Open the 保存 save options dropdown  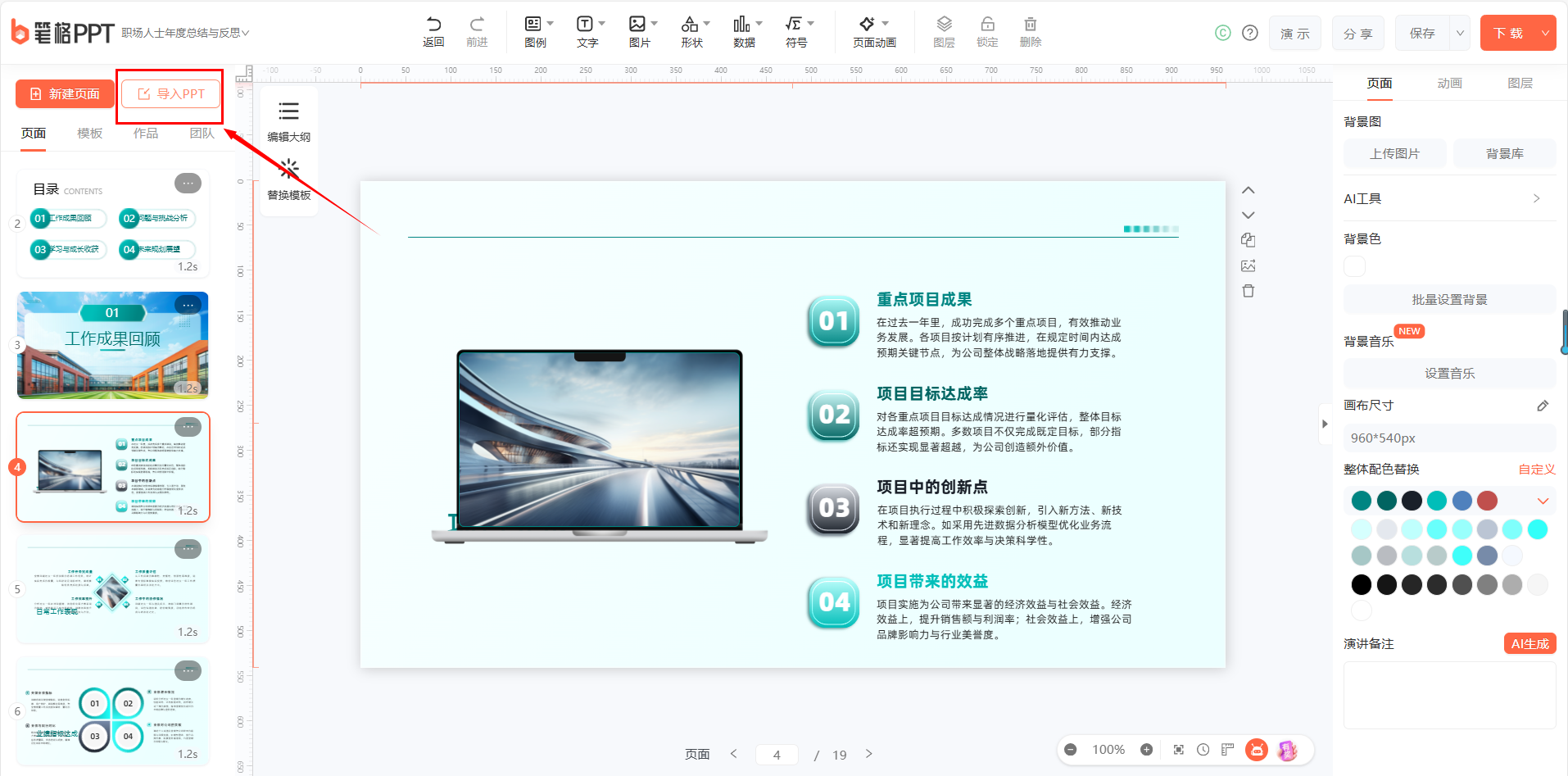(1460, 34)
